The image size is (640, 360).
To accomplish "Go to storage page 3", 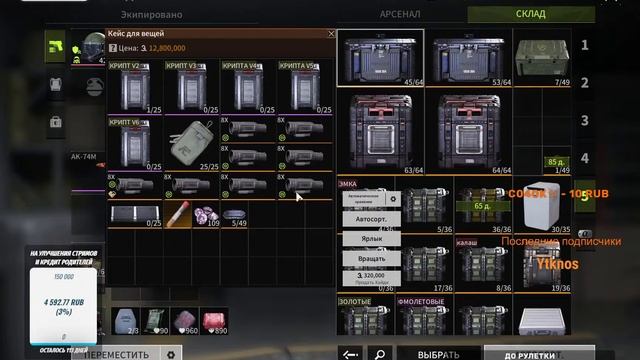I will [x=584, y=120].
